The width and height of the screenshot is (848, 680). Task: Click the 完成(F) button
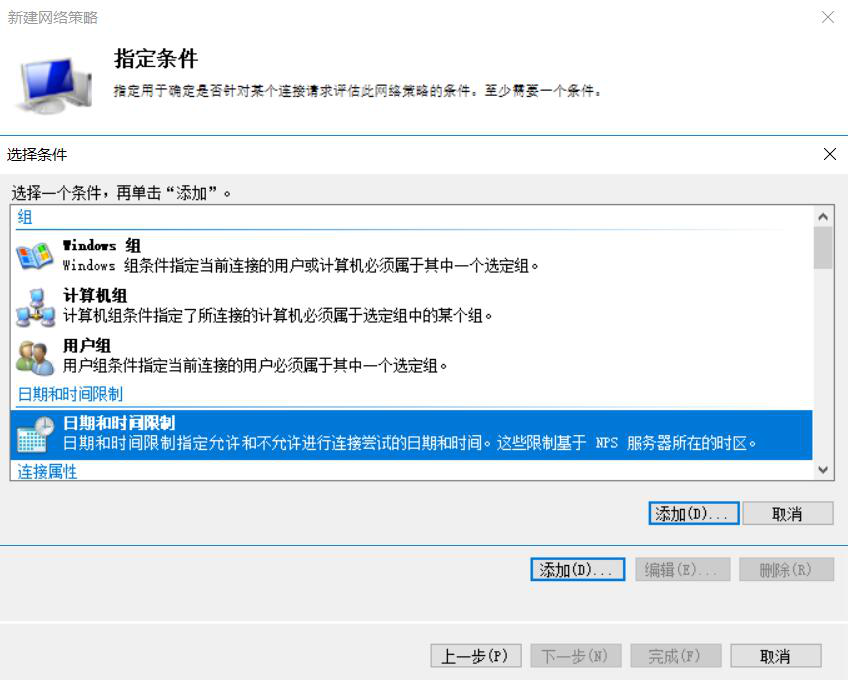pos(676,656)
